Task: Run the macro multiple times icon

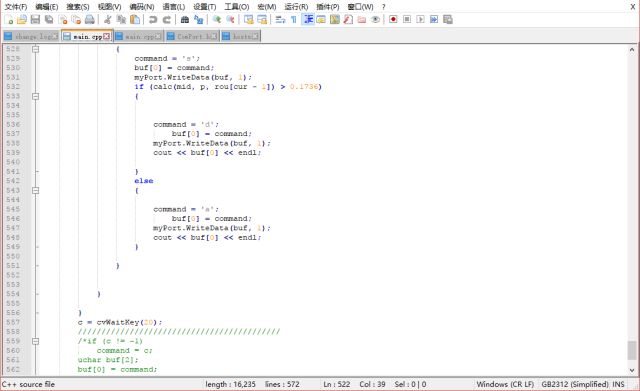Action: (x=434, y=20)
